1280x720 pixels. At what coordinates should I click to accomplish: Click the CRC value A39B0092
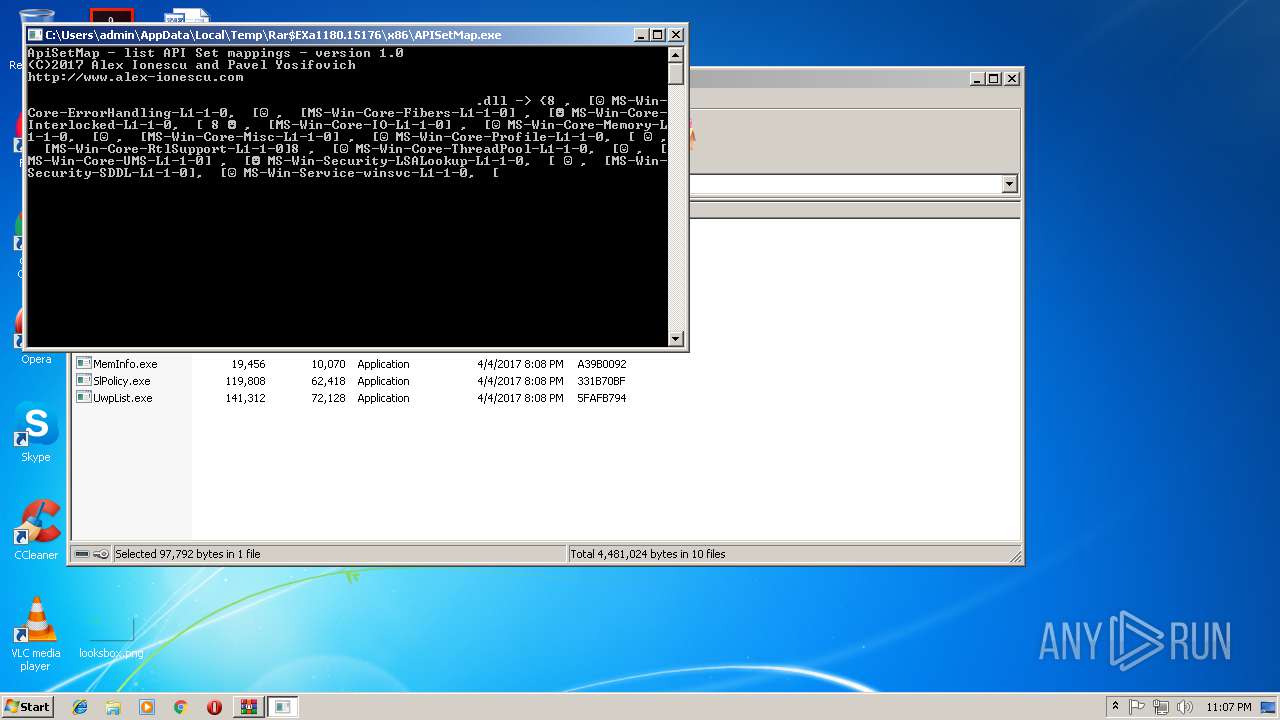pos(601,364)
